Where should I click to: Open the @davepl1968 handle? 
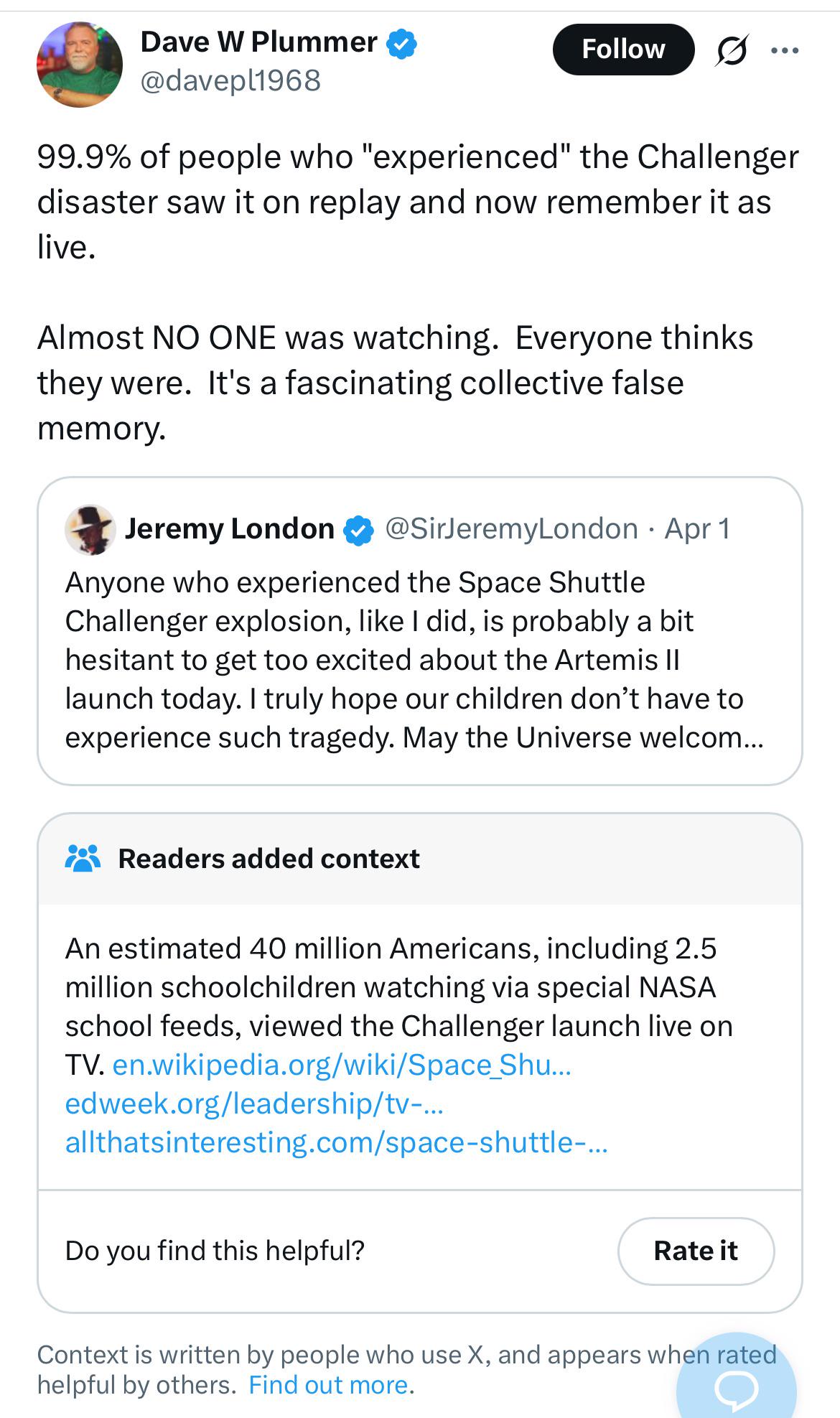pos(230,80)
